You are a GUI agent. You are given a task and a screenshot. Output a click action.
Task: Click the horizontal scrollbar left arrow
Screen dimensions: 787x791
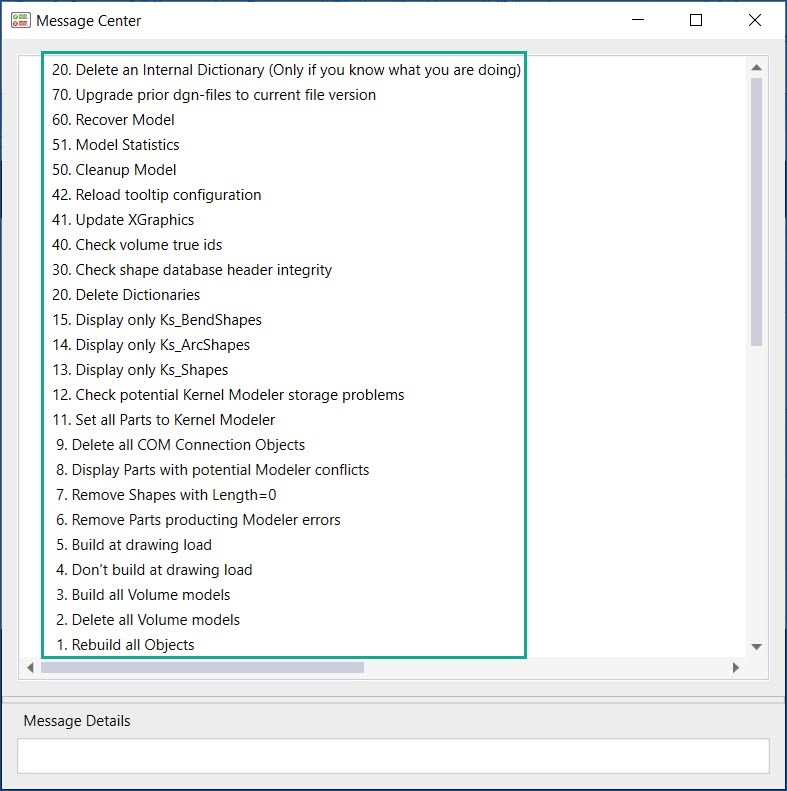[x=30, y=667]
